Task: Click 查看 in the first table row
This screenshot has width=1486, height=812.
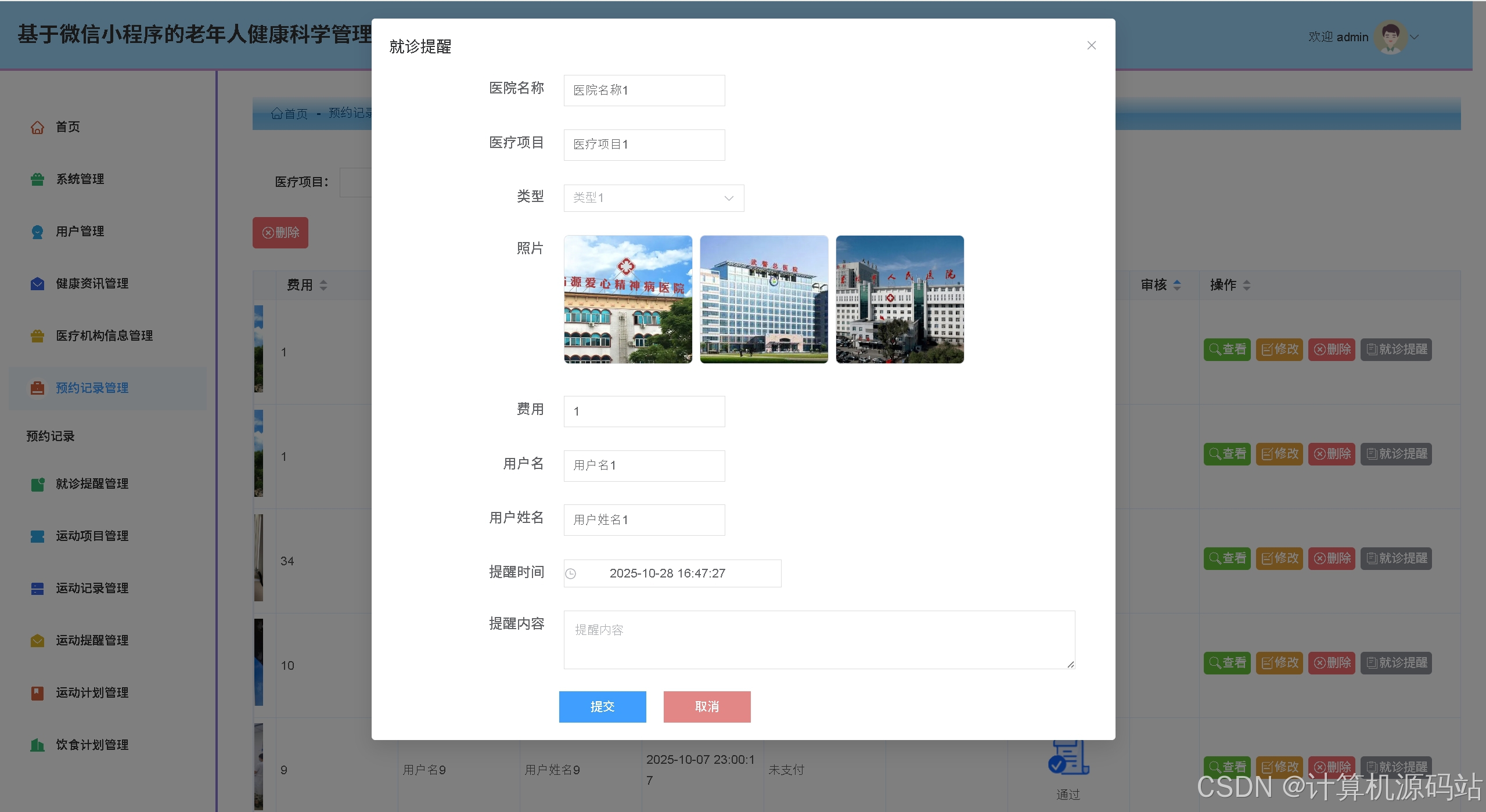Action: (x=1227, y=349)
